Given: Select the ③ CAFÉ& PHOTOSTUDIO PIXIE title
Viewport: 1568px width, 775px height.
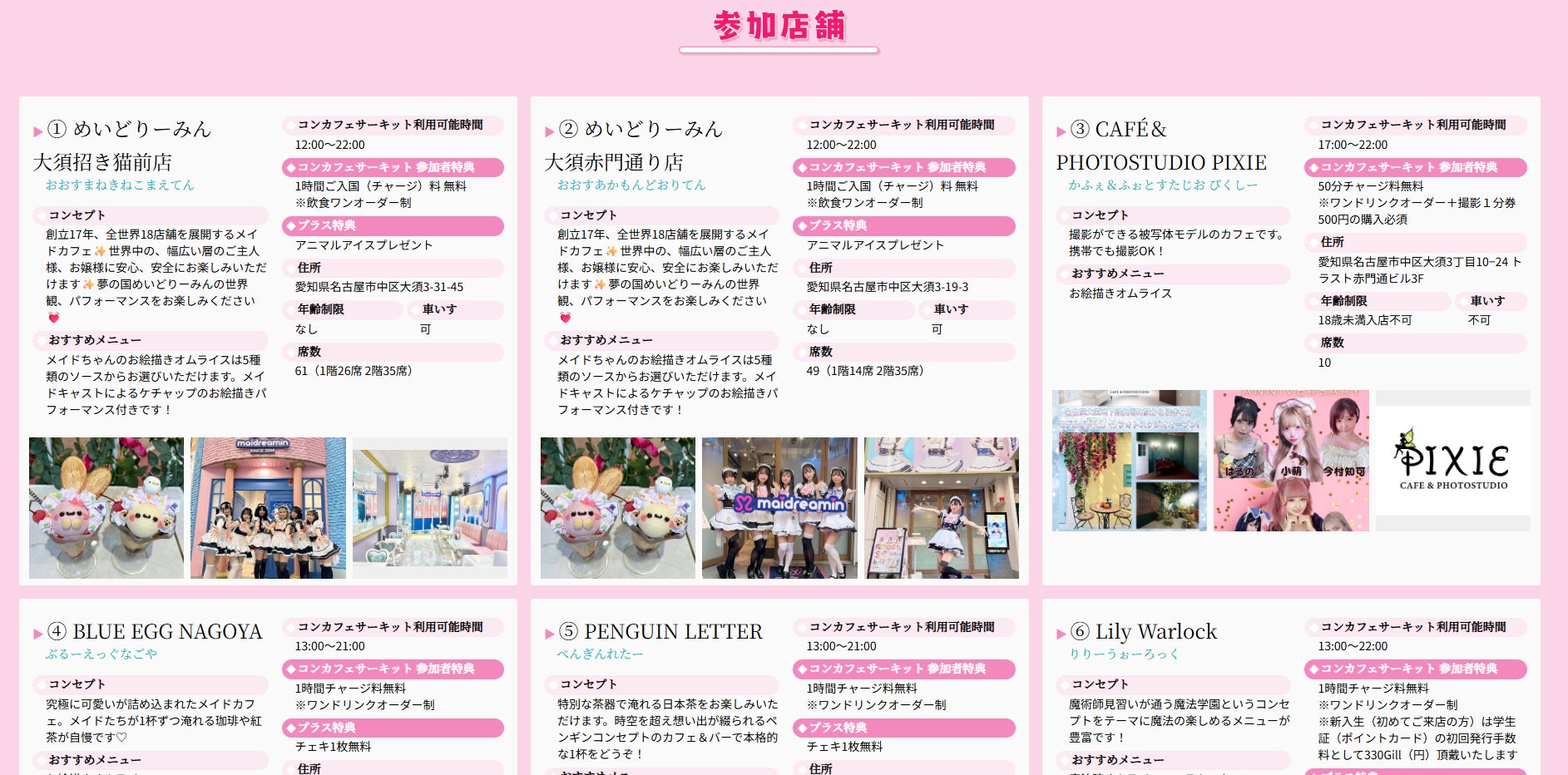Looking at the screenshot, I should (1162, 146).
